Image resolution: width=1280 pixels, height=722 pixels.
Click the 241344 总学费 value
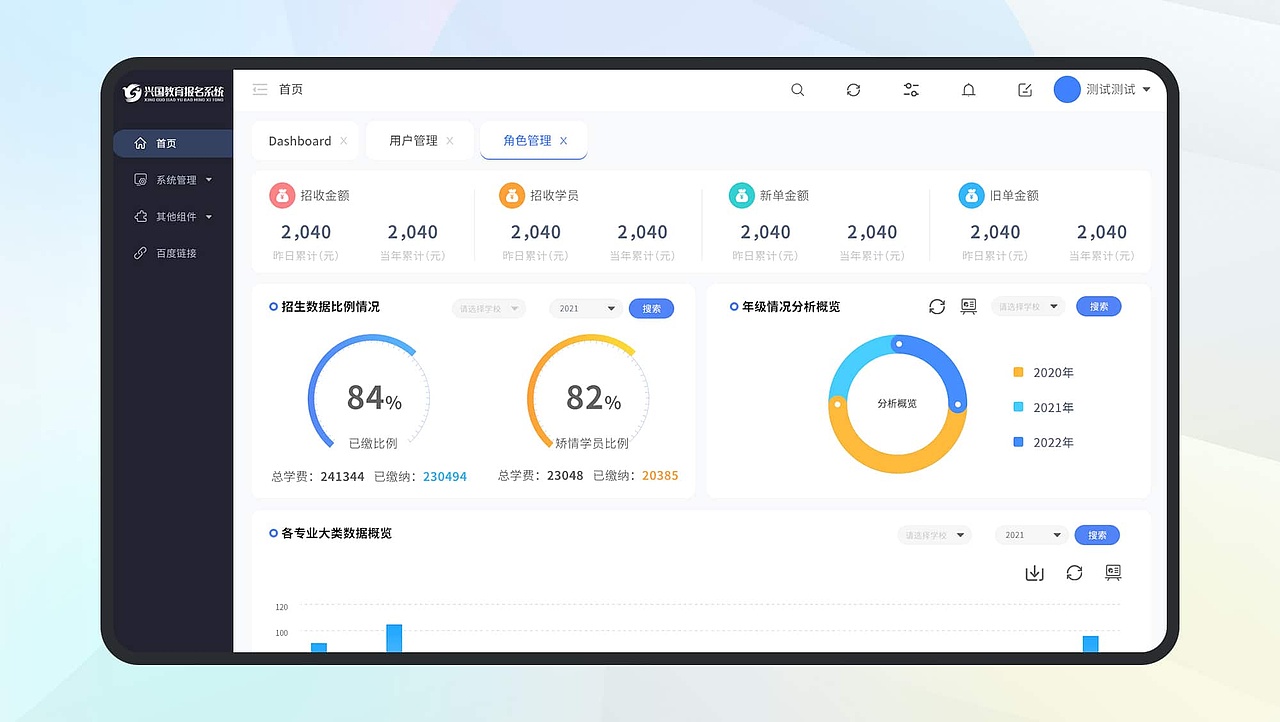point(342,477)
